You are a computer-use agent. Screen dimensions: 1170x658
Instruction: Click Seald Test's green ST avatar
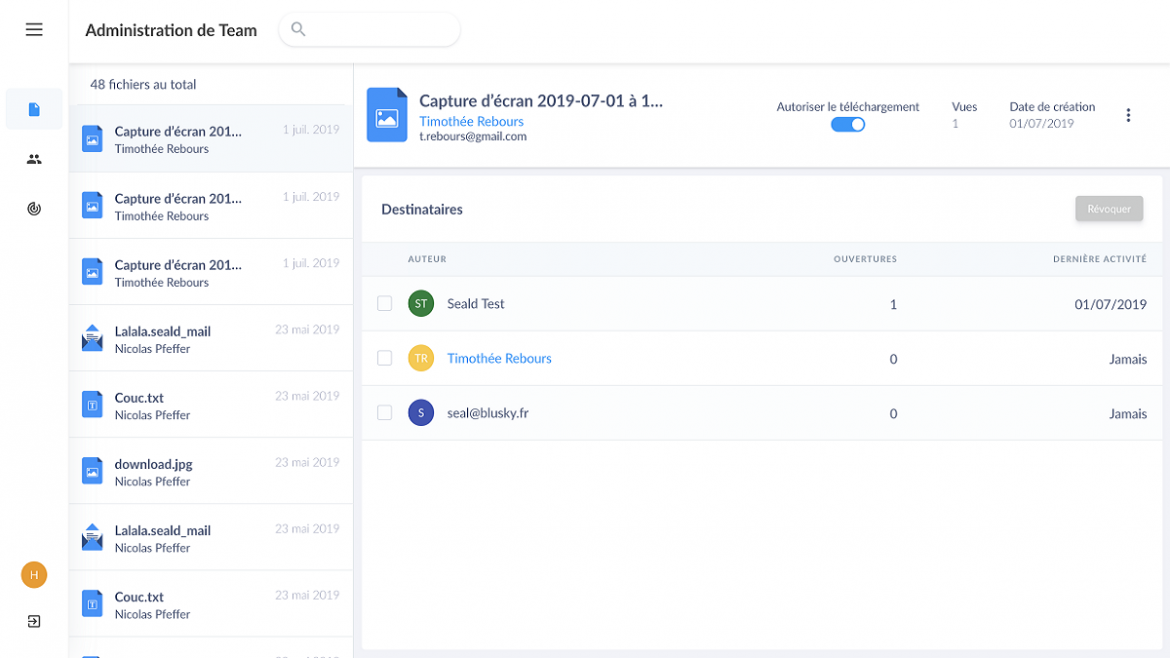[420, 303]
